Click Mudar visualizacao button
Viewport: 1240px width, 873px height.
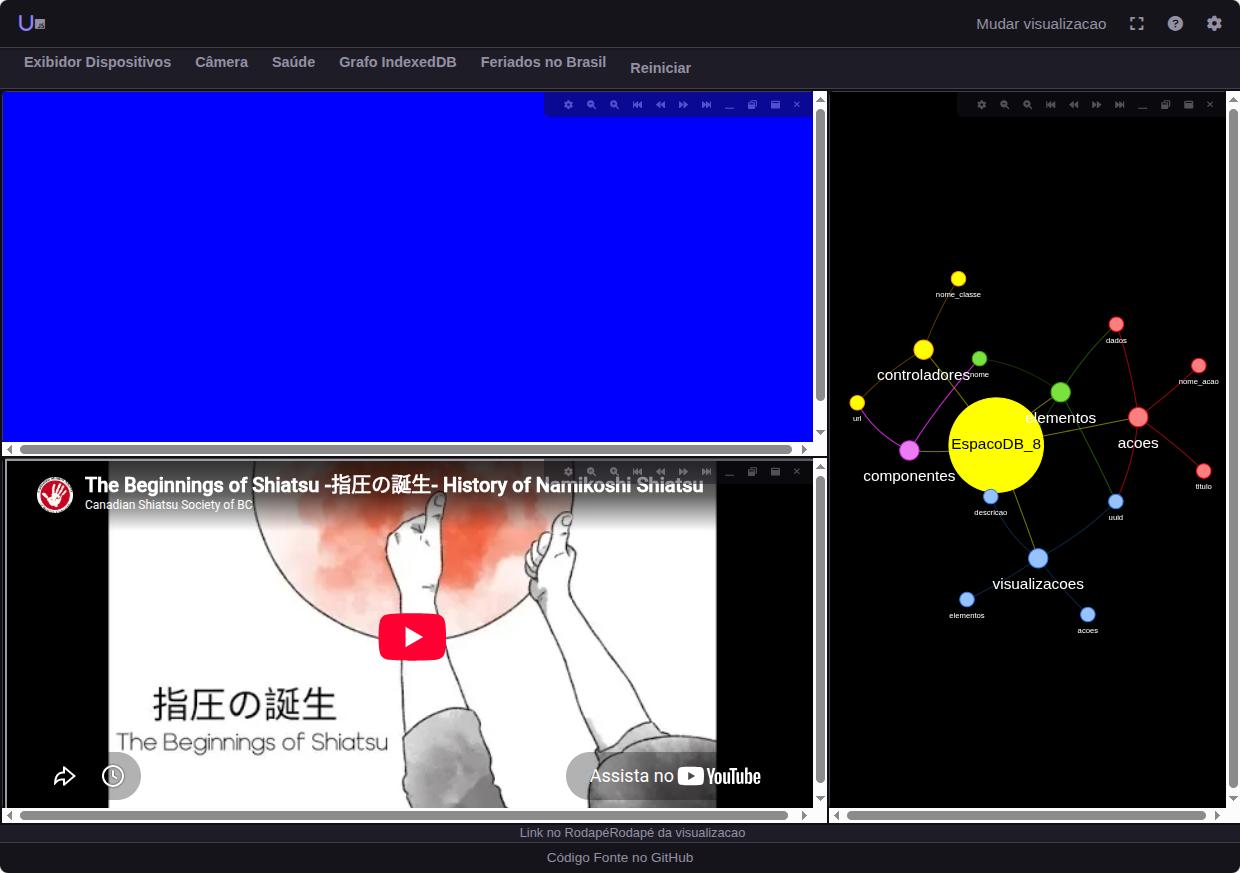click(1041, 23)
